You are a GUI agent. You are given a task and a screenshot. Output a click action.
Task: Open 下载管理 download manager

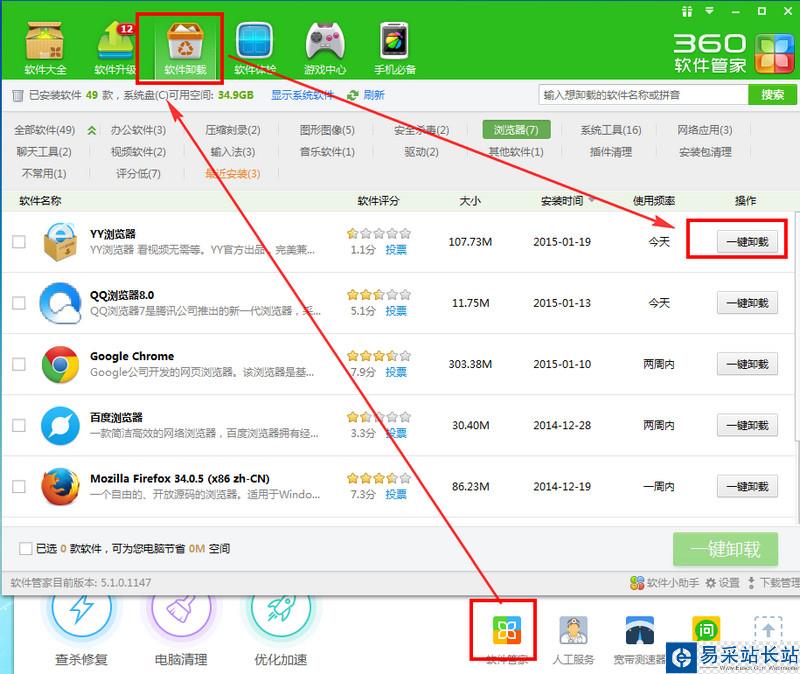773,583
